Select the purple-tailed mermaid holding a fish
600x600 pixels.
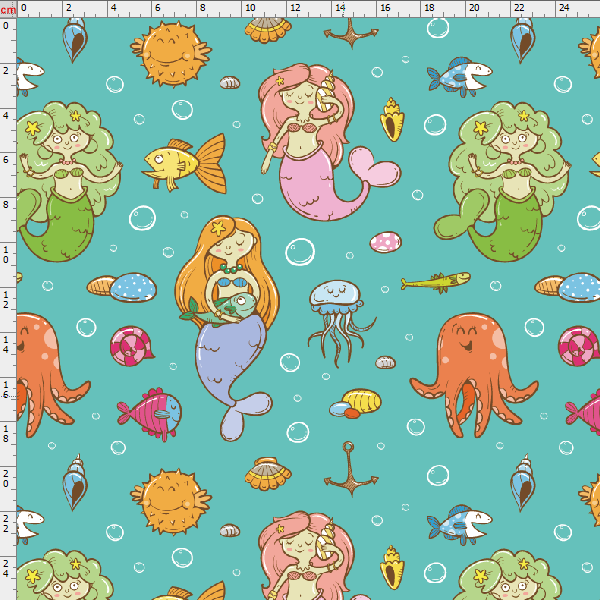227,328
